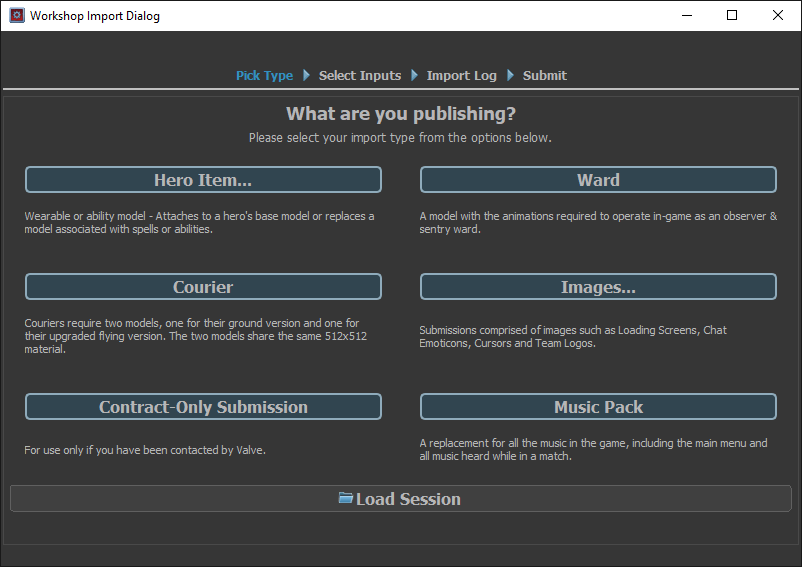Image resolution: width=802 pixels, height=567 pixels.
Task: Click the arrow just before Submit step
Action: (x=510, y=75)
